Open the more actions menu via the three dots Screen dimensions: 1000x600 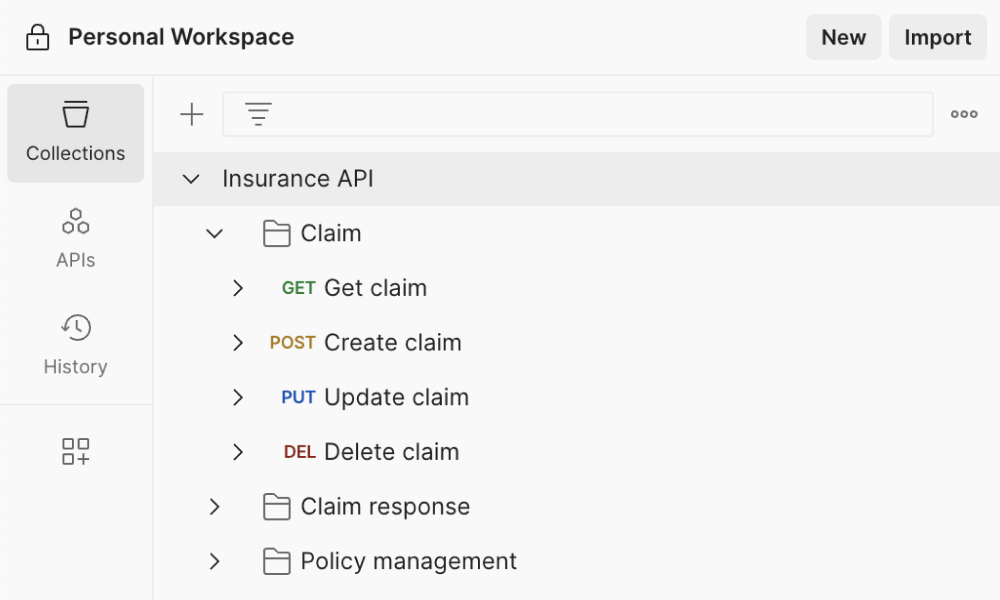pos(963,113)
